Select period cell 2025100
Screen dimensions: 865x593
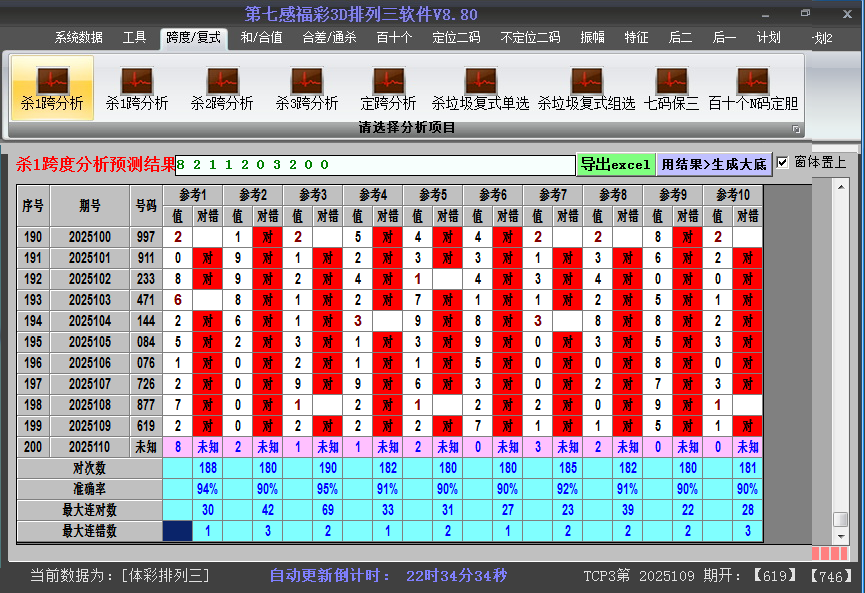(x=90, y=237)
